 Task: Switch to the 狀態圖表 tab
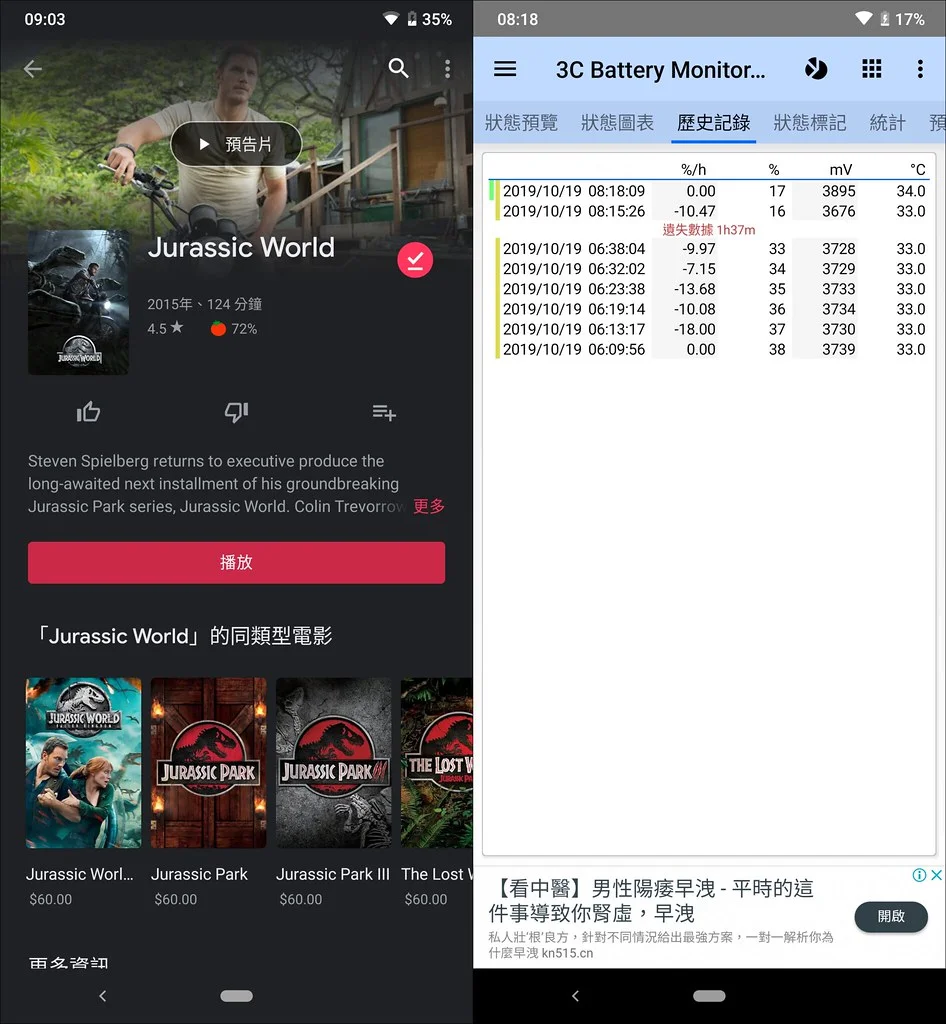tap(617, 123)
